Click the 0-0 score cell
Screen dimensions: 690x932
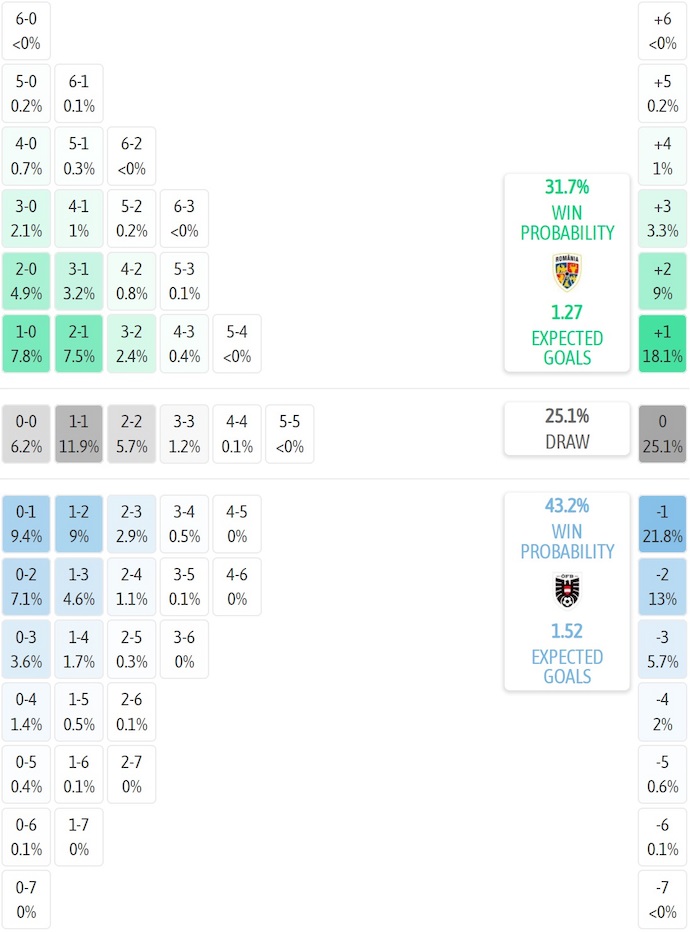pos(27,434)
